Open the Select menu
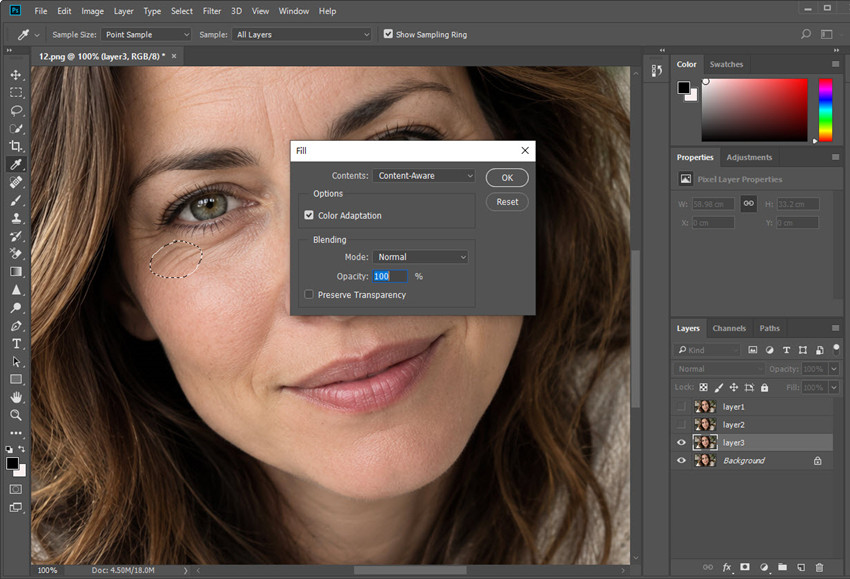 pos(182,11)
